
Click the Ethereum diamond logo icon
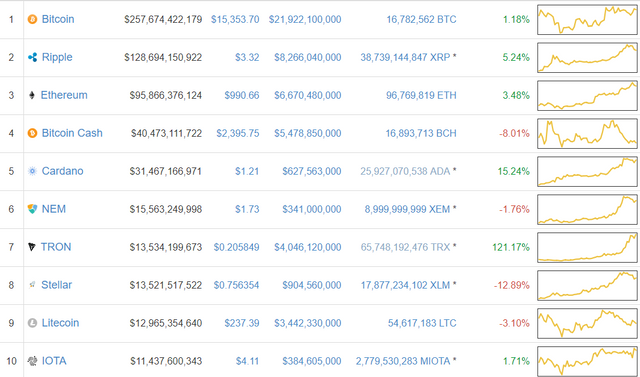(x=32, y=95)
